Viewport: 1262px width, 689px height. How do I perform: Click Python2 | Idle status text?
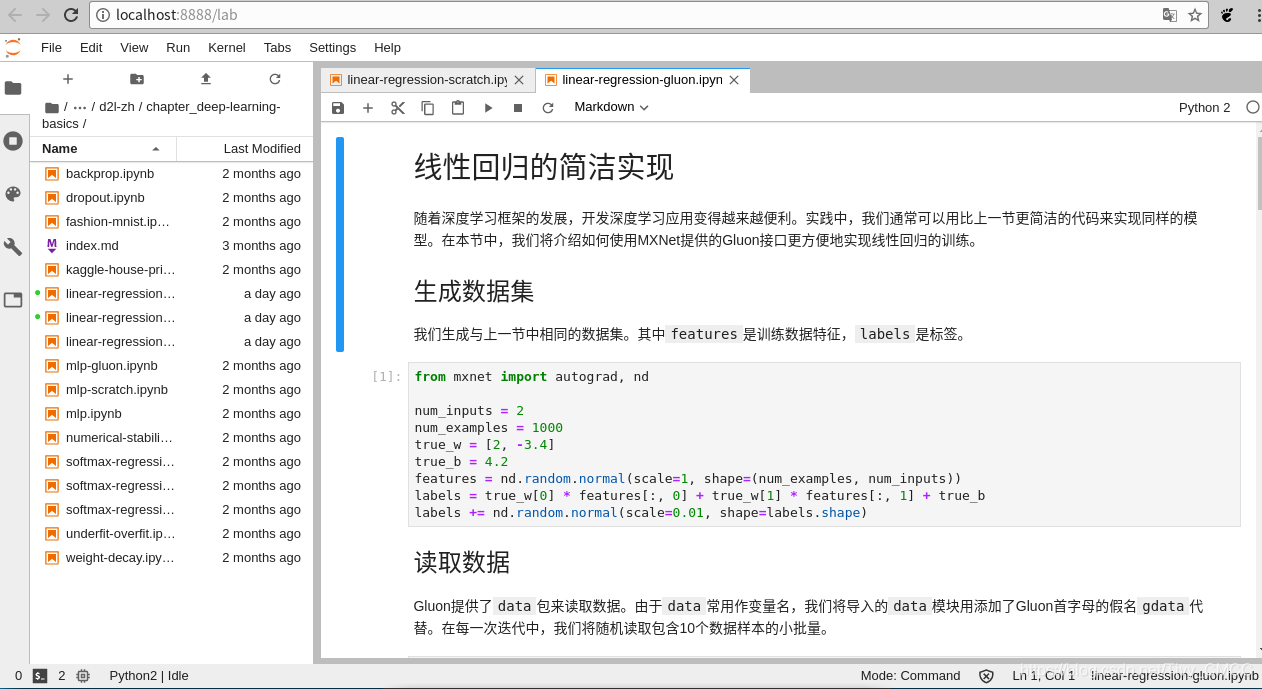pos(149,676)
